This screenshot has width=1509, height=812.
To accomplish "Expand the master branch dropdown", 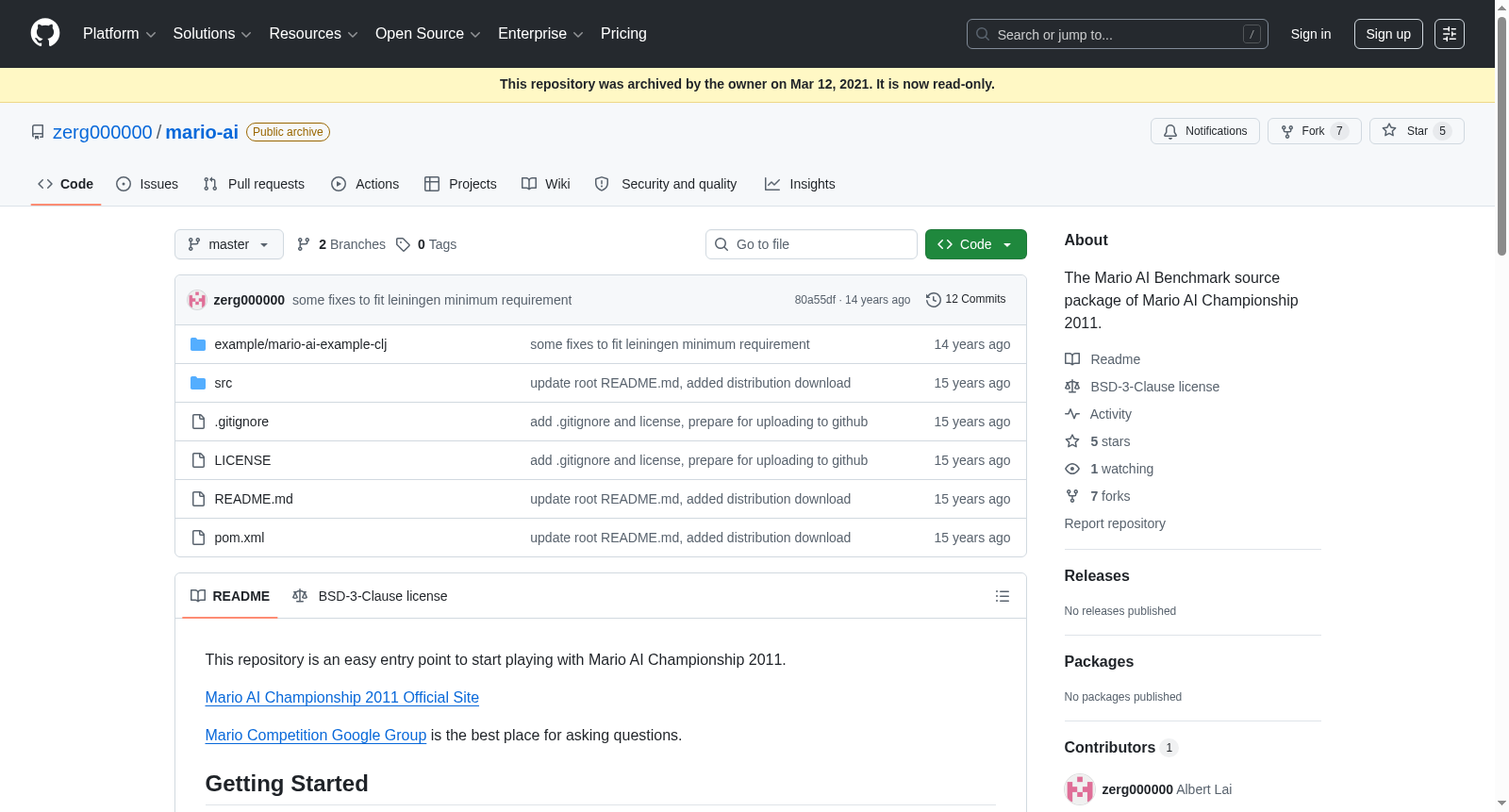I will coord(229,244).
